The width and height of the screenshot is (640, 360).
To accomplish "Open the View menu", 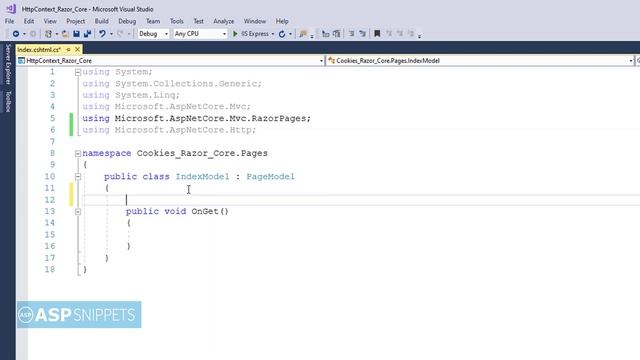I will coord(50,21).
